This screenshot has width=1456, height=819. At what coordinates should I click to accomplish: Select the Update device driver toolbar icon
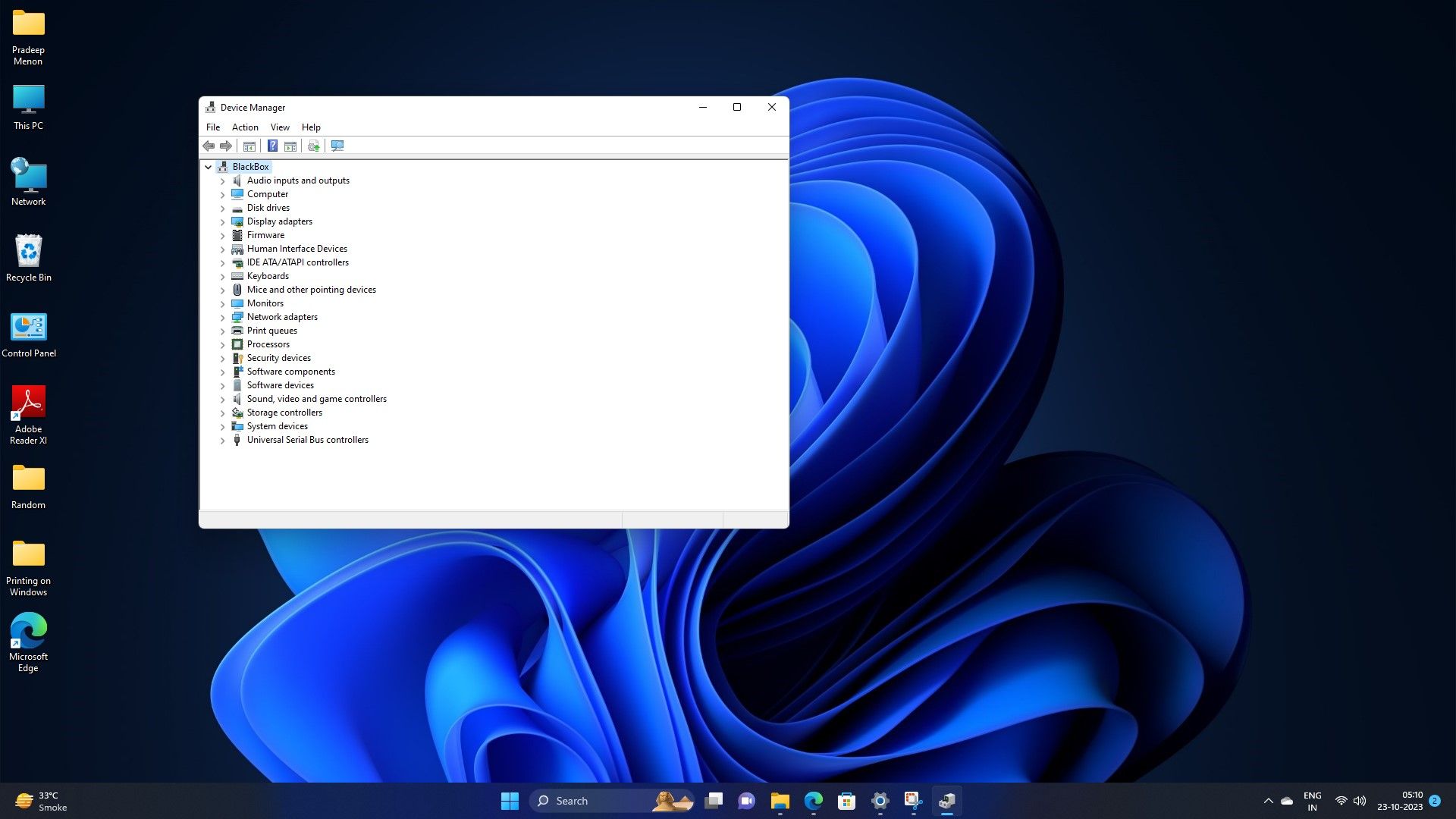point(312,146)
